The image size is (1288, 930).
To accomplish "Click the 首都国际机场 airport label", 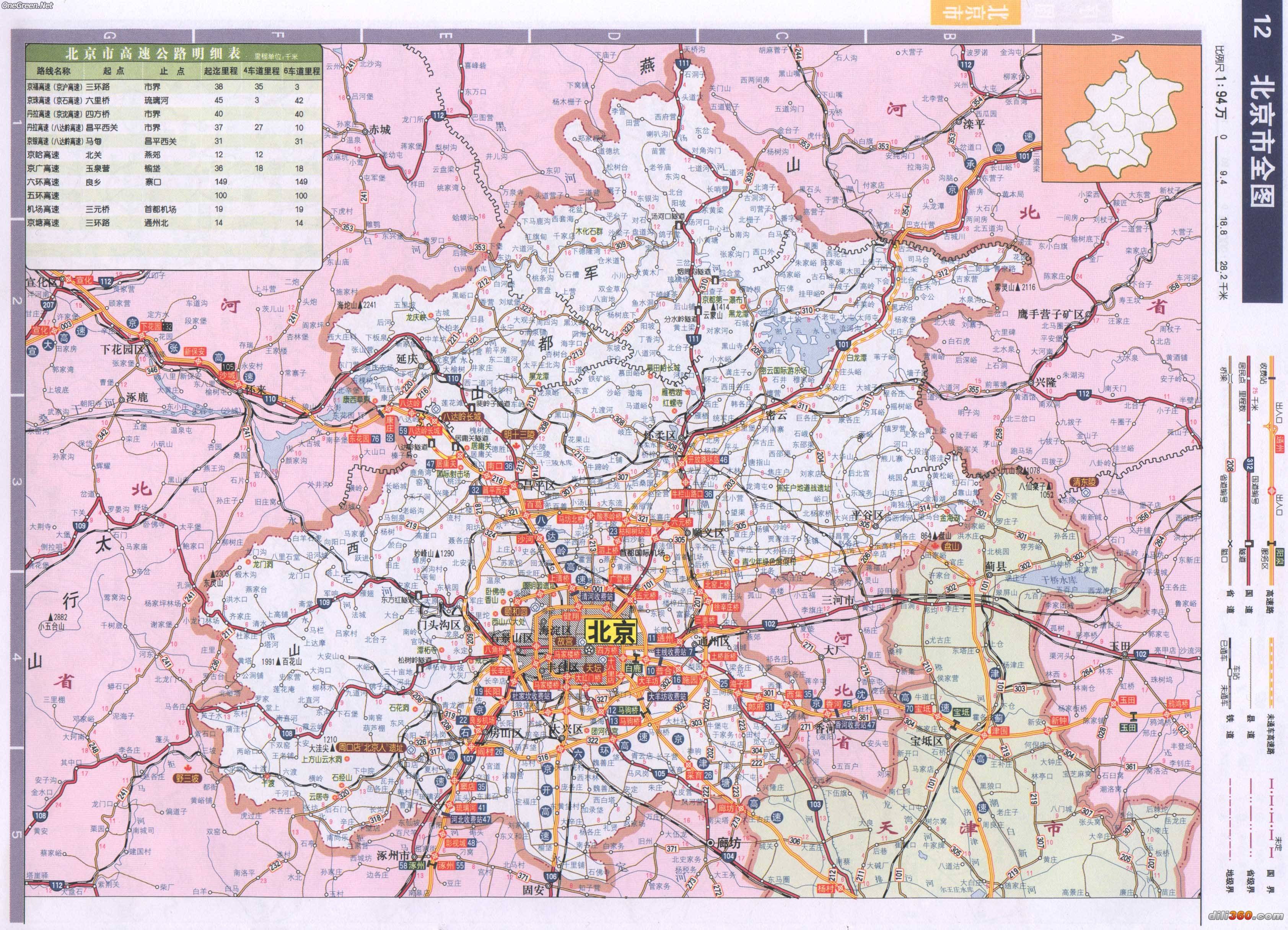I will [642, 553].
